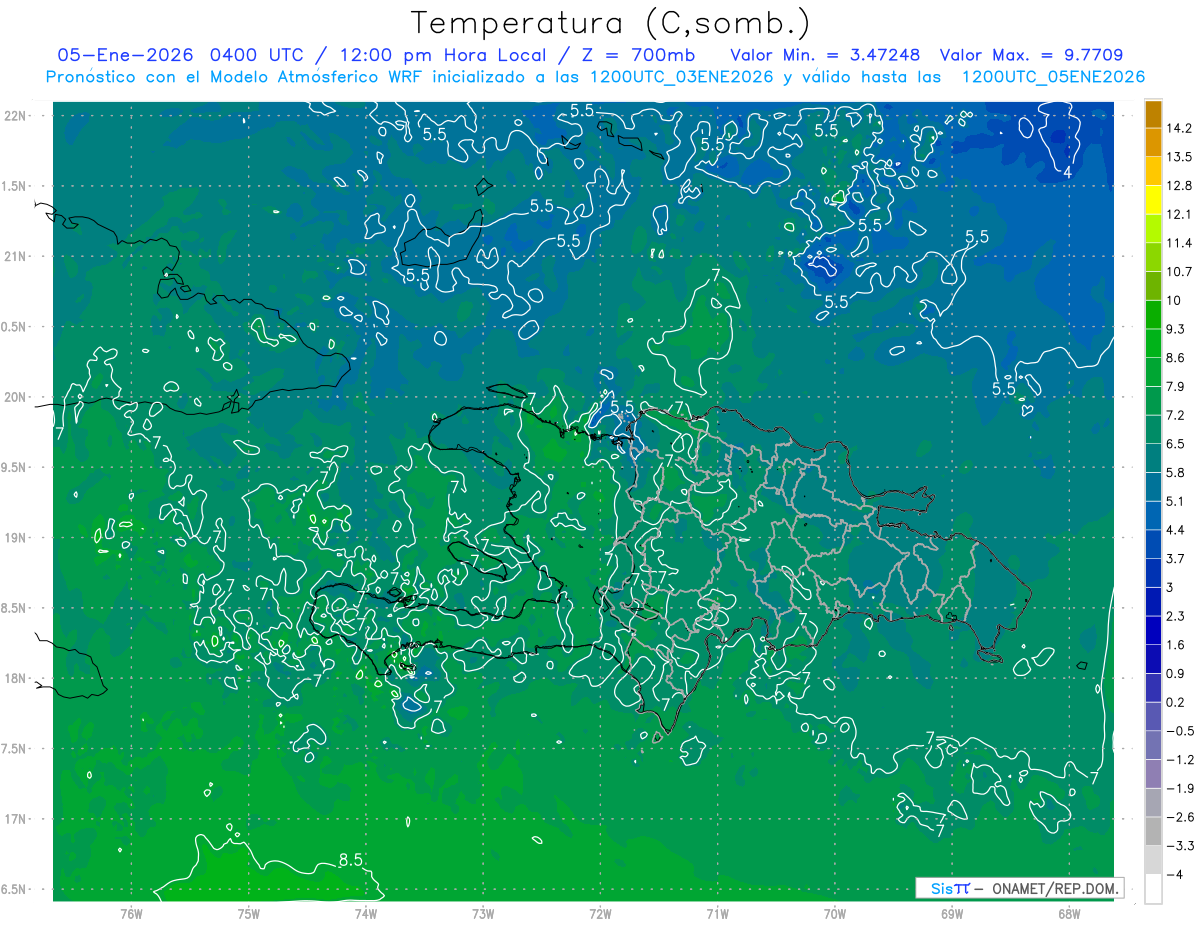Click the "-3.3" colorbar value
Image resolution: width=1200 pixels, height=927 pixels.
(x=1179, y=845)
